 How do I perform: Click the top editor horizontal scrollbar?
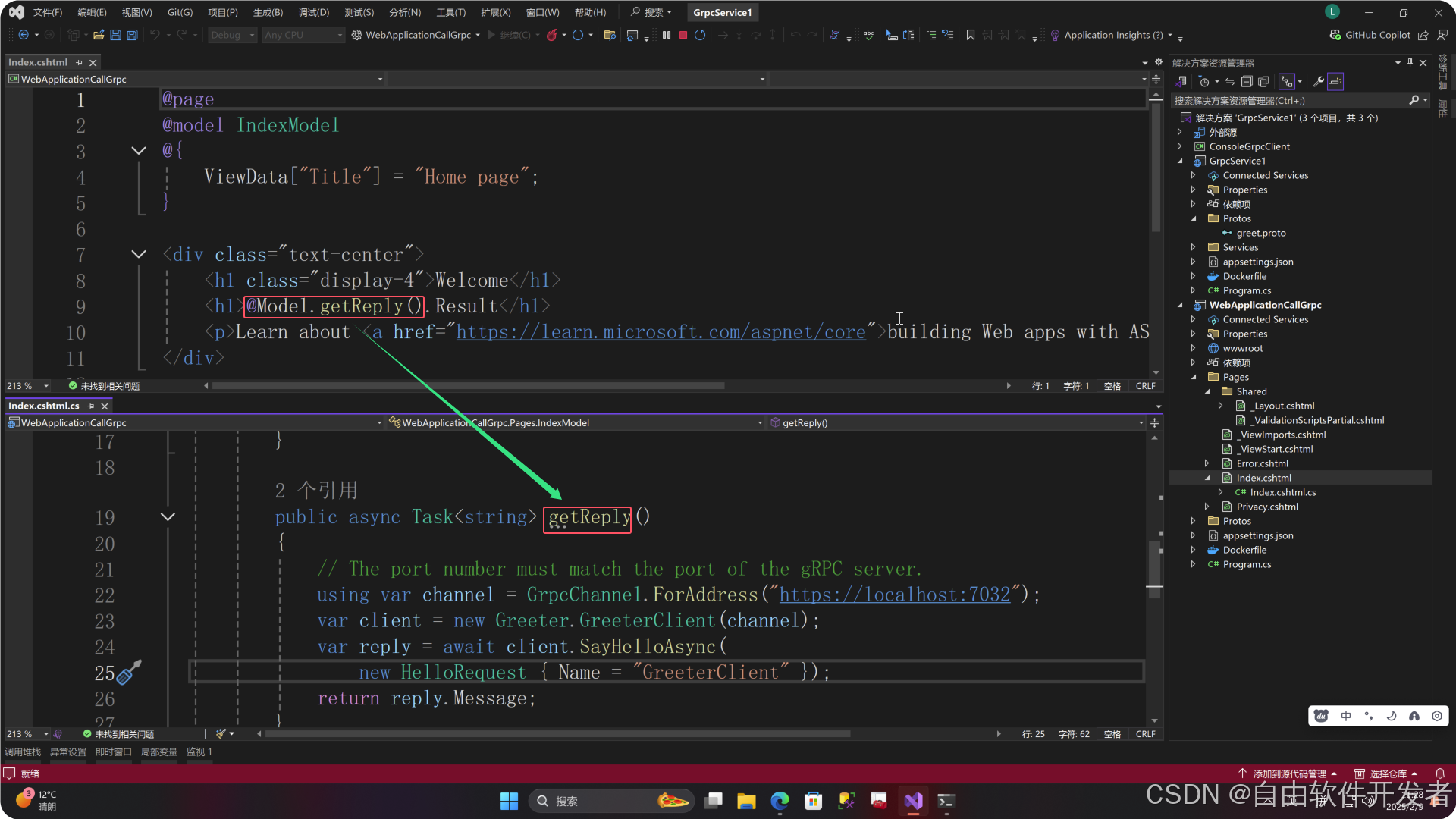click(468, 386)
